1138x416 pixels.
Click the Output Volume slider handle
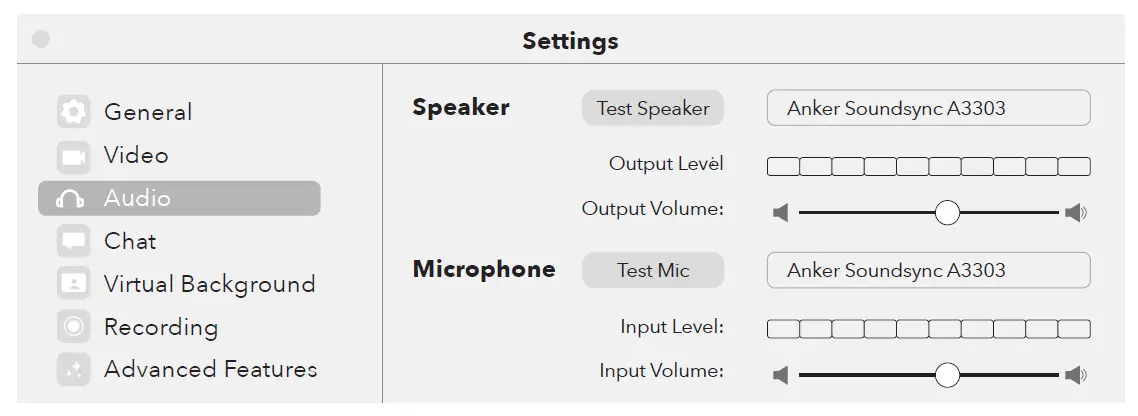tap(946, 212)
